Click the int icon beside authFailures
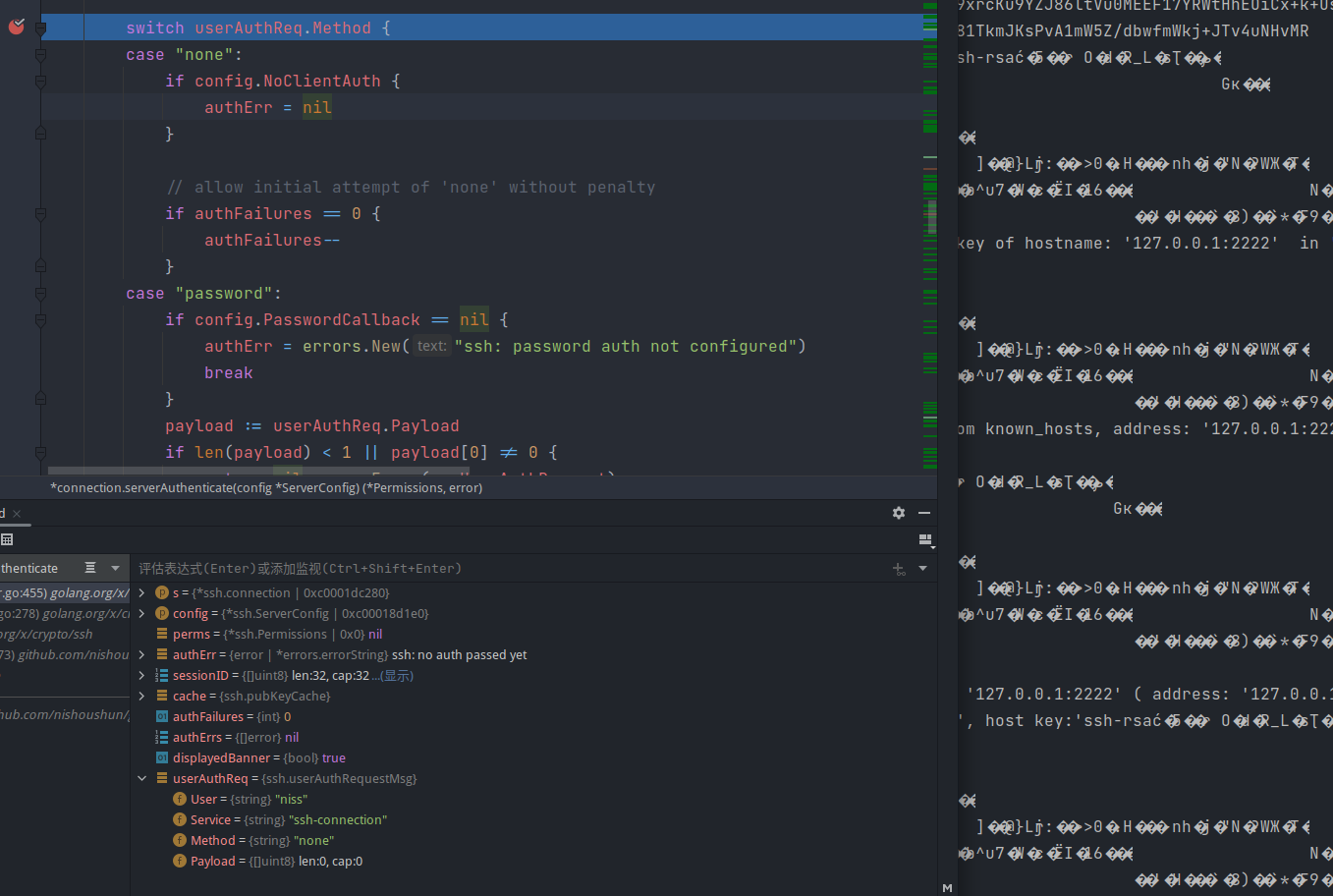Viewport: 1333px width, 896px height. click(162, 716)
